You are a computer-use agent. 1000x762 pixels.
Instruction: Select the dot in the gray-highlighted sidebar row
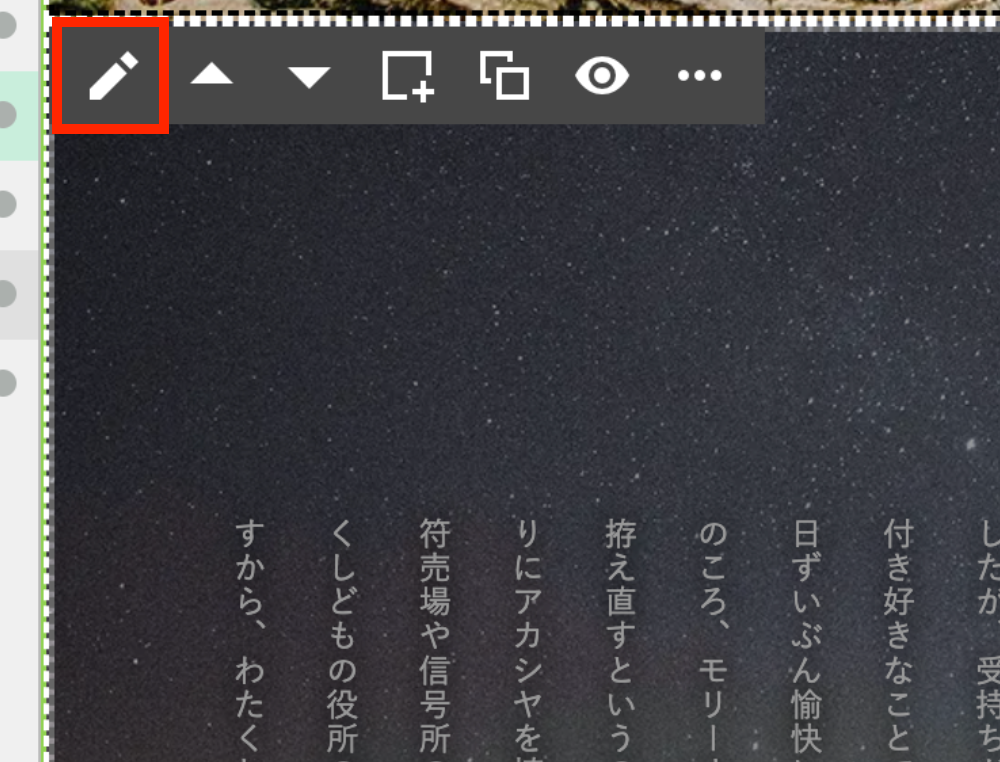[6, 294]
